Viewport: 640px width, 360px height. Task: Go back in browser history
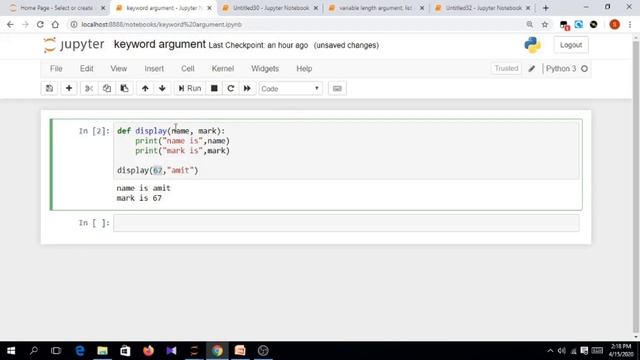tap(10, 24)
